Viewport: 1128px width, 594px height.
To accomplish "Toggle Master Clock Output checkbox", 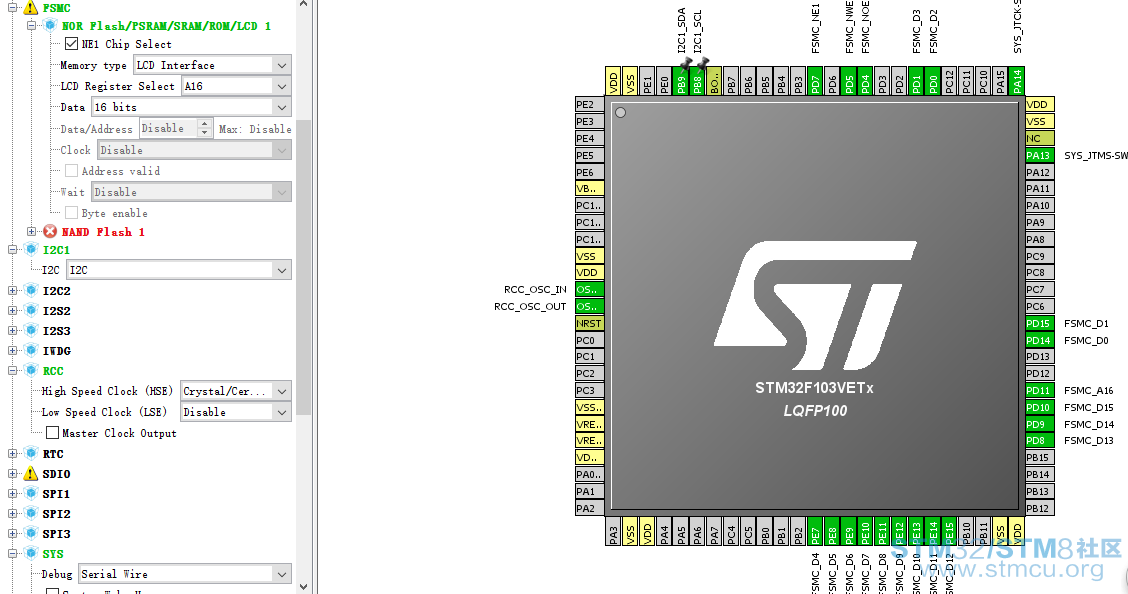I will pyautogui.click(x=53, y=433).
